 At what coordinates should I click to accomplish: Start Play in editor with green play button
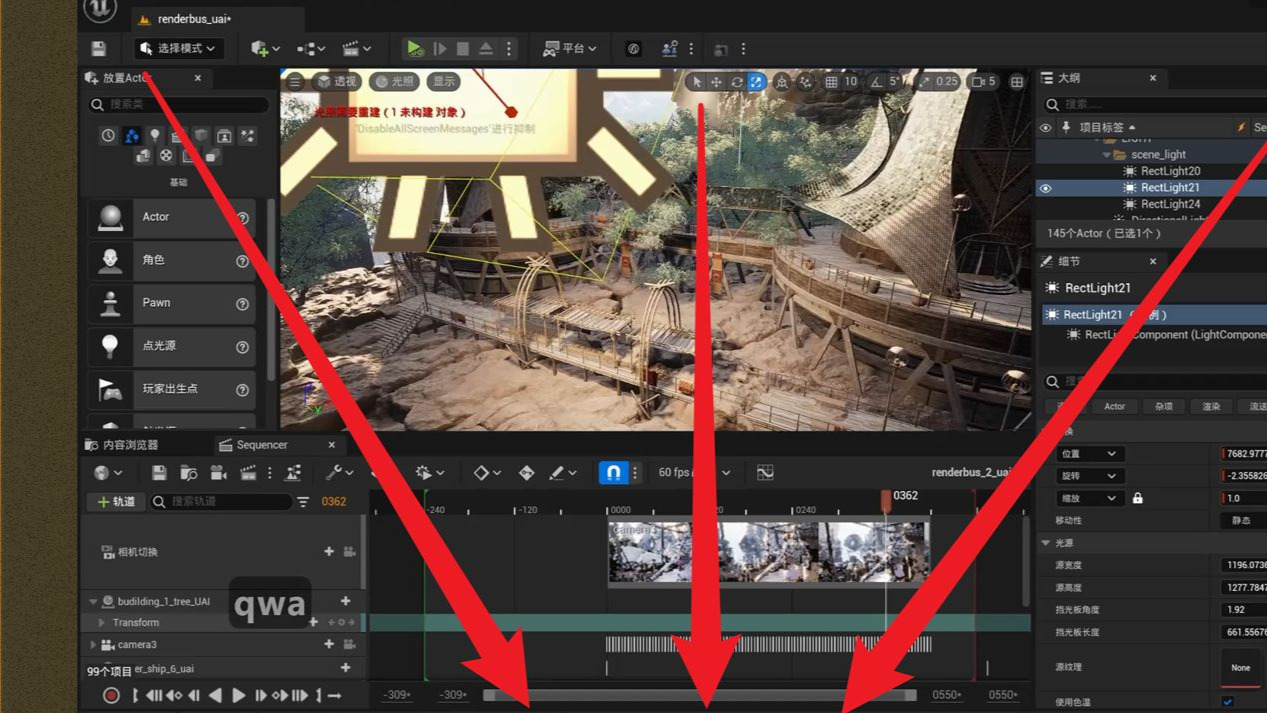pos(415,48)
